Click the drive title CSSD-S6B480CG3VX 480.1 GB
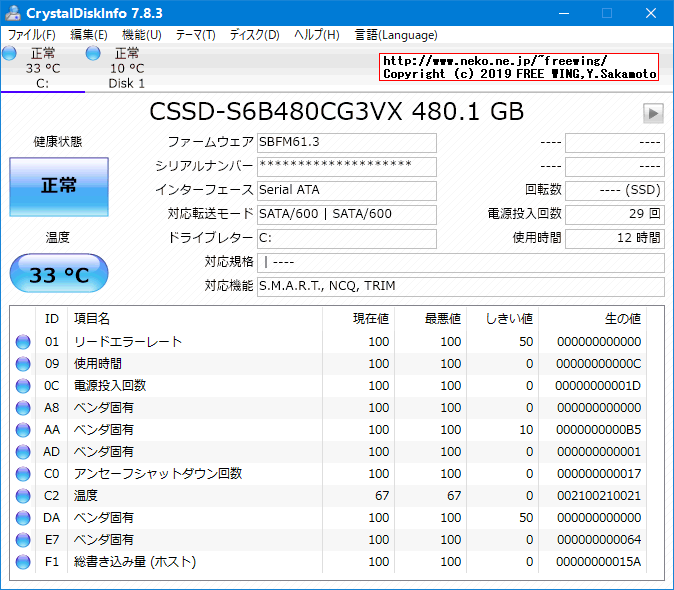Image resolution: width=674 pixels, height=590 pixels. (337, 112)
